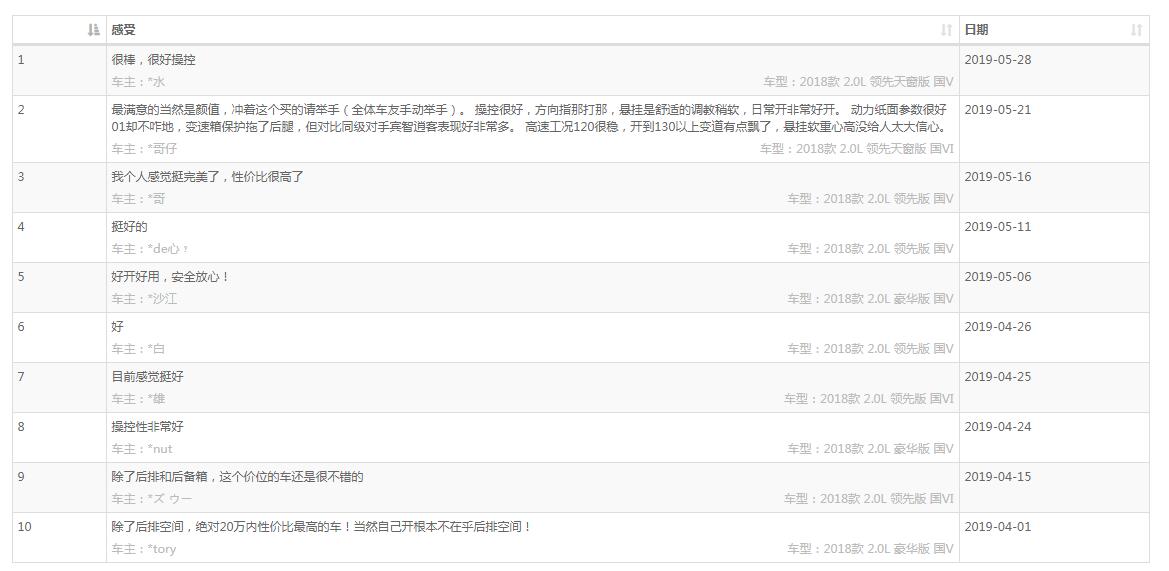Click date 2019-04-01
Image resolution: width=1169 pixels, height=571 pixels.
[x=998, y=526]
